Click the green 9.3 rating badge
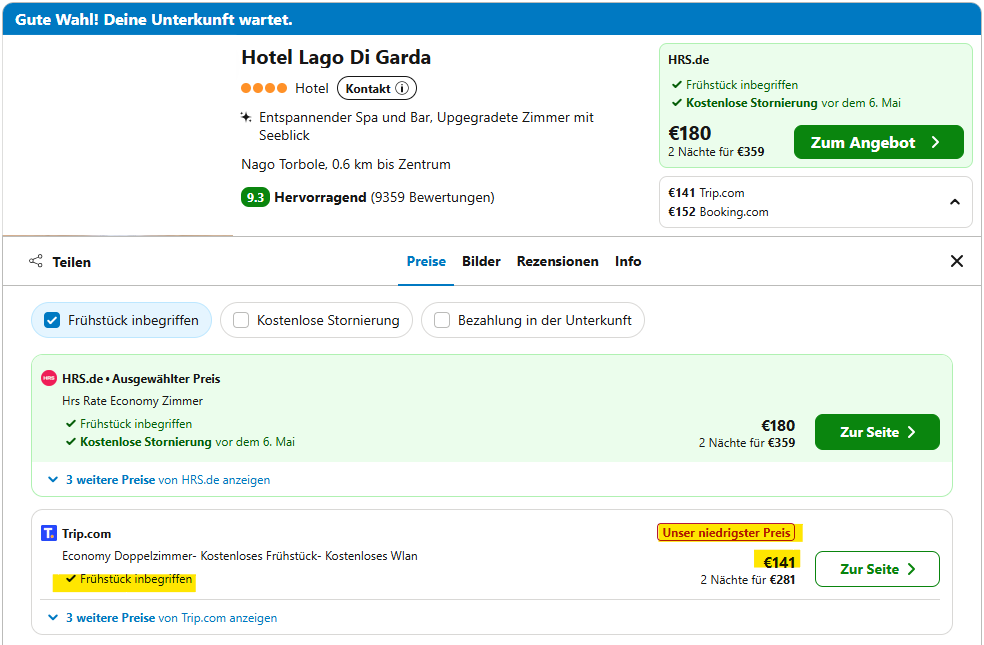 pyautogui.click(x=255, y=198)
